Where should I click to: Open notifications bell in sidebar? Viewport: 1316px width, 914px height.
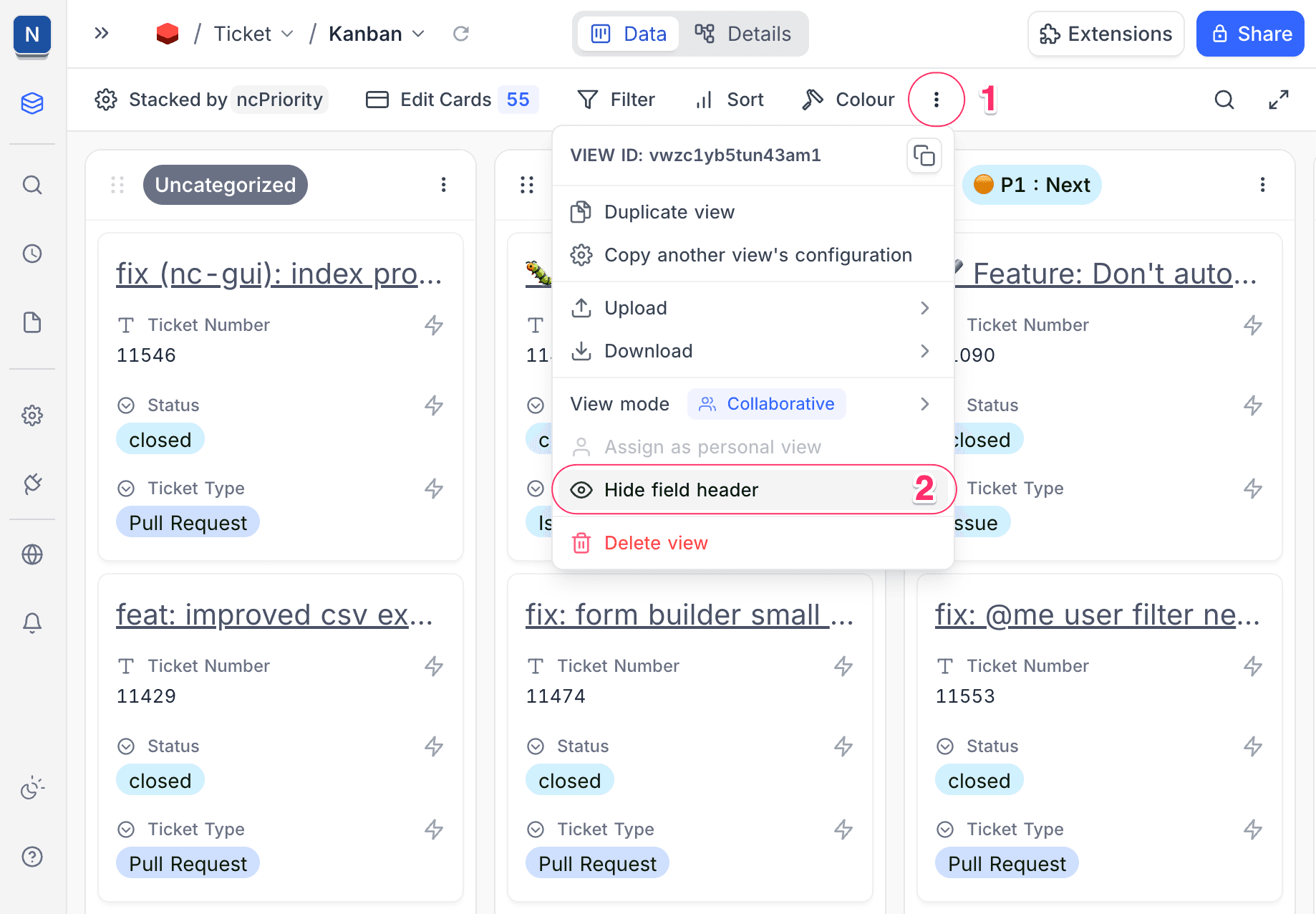click(32, 622)
